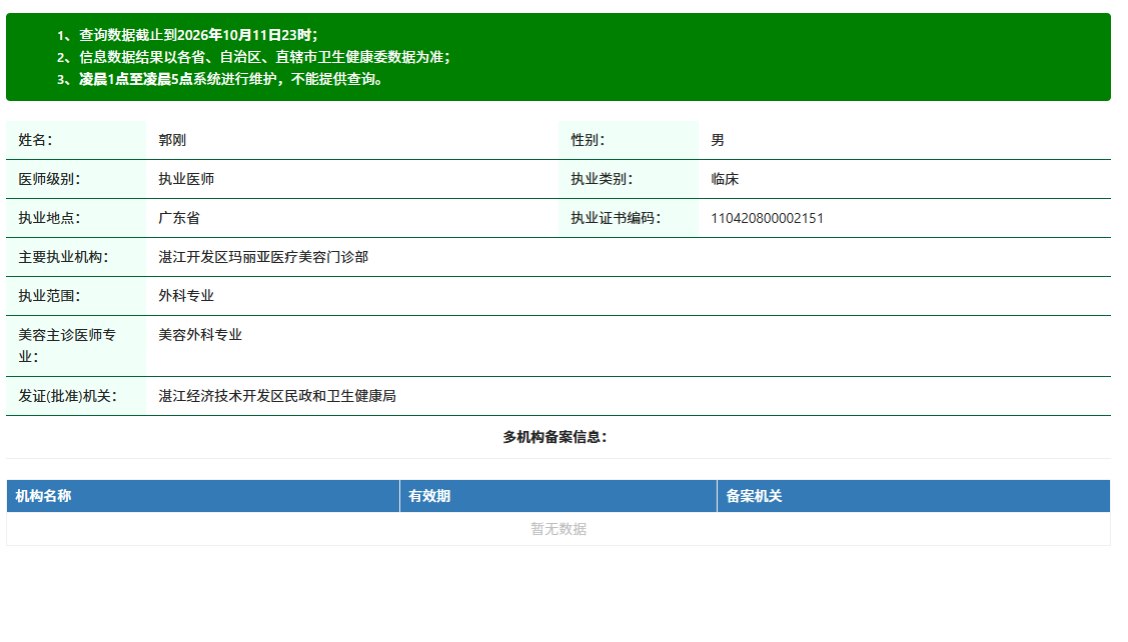Screen dimensions: 1128x642
Task: Click the 执业类别 label
Action: pyautogui.click(x=601, y=179)
